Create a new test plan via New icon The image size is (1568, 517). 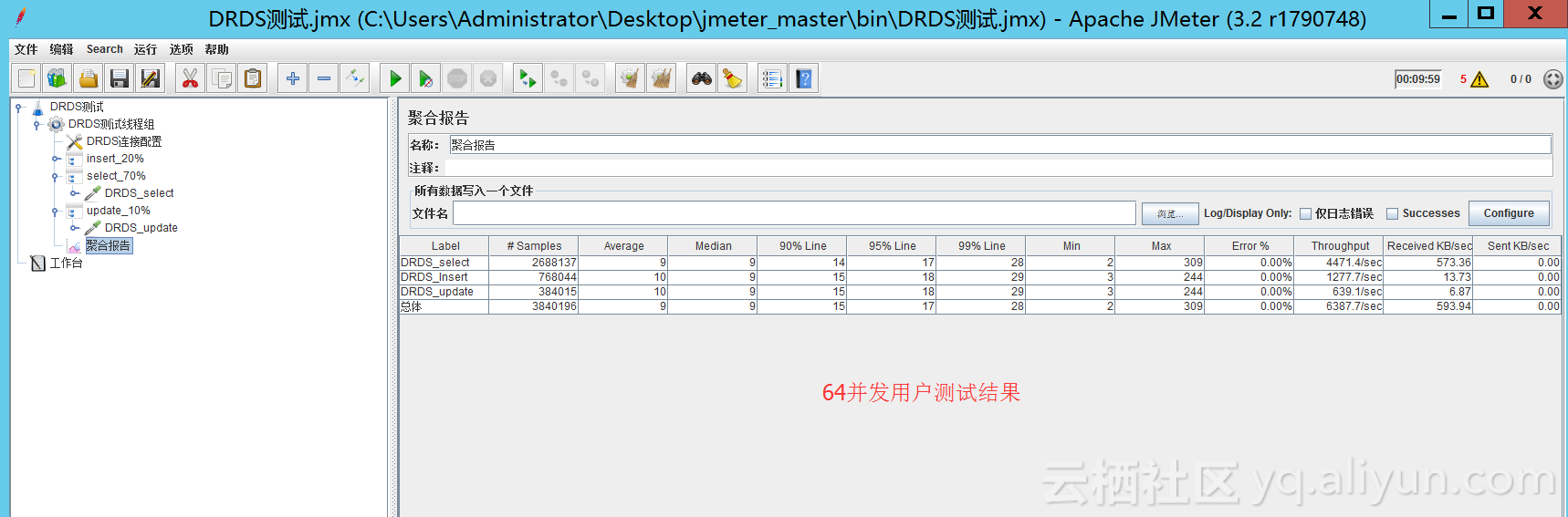[26, 78]
